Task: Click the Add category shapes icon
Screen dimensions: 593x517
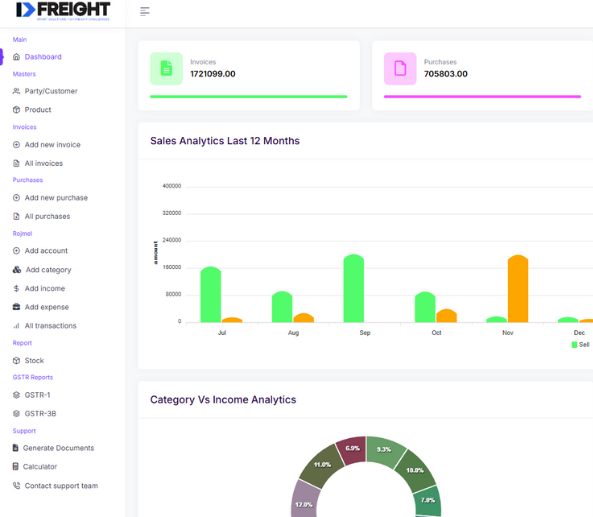Action: [x=17, y=270]
